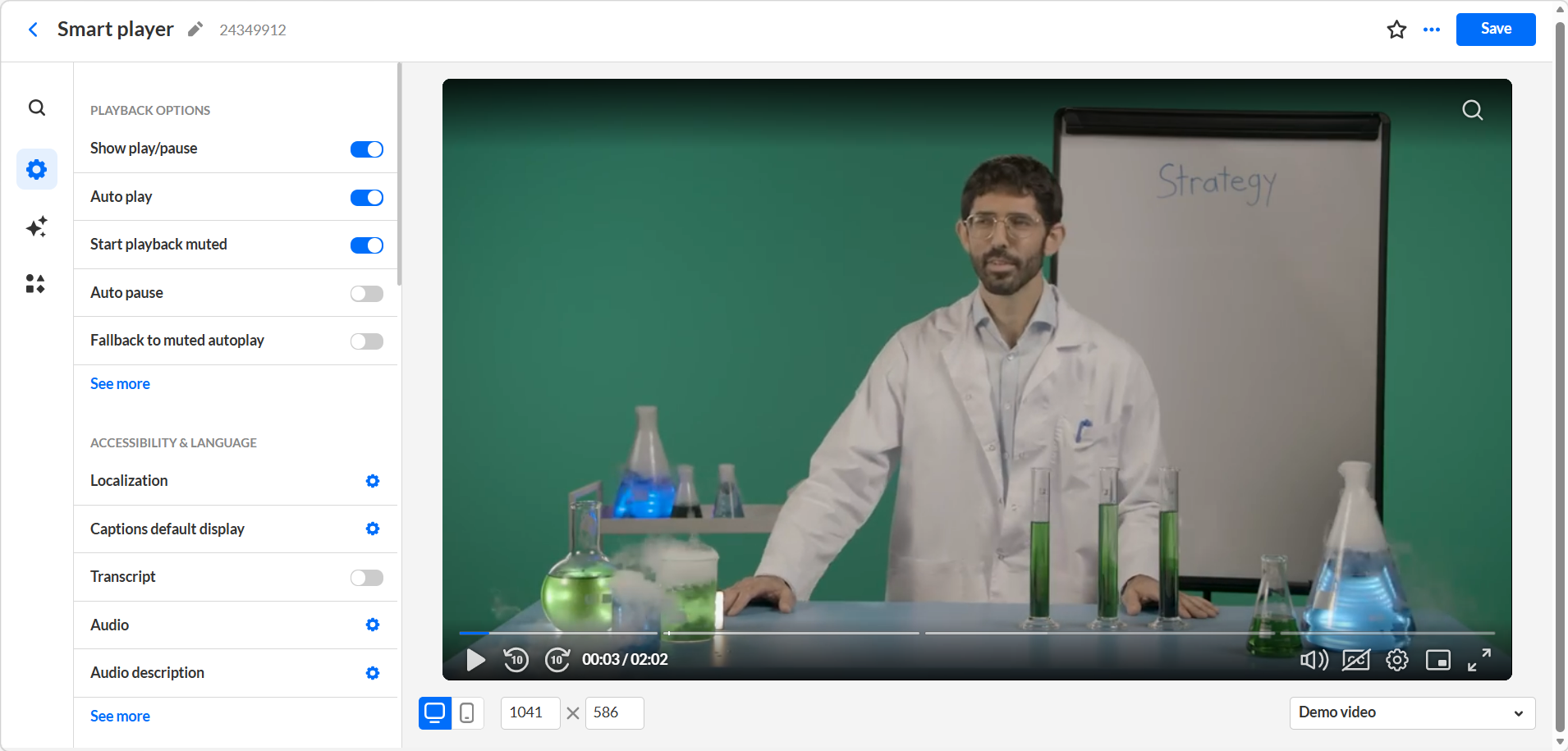Viewport: 1568px width, 751px height.
Task: Click the height field showing 586
Action: tap(614, 713)
